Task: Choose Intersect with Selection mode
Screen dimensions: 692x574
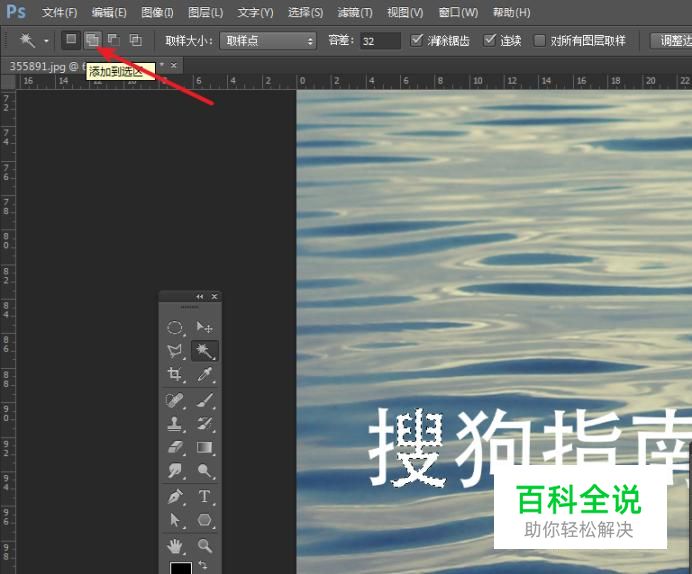Action: [135, 40]
